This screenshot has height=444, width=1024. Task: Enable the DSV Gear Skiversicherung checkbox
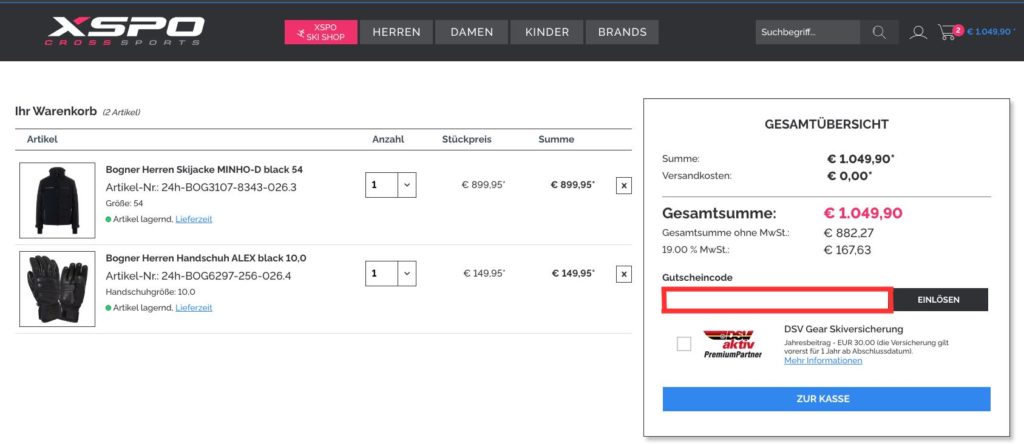point(684,343)
